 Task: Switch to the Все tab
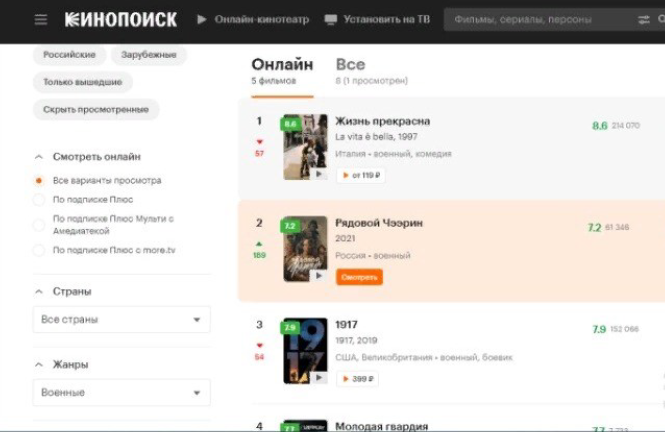(x=350, y=64)
